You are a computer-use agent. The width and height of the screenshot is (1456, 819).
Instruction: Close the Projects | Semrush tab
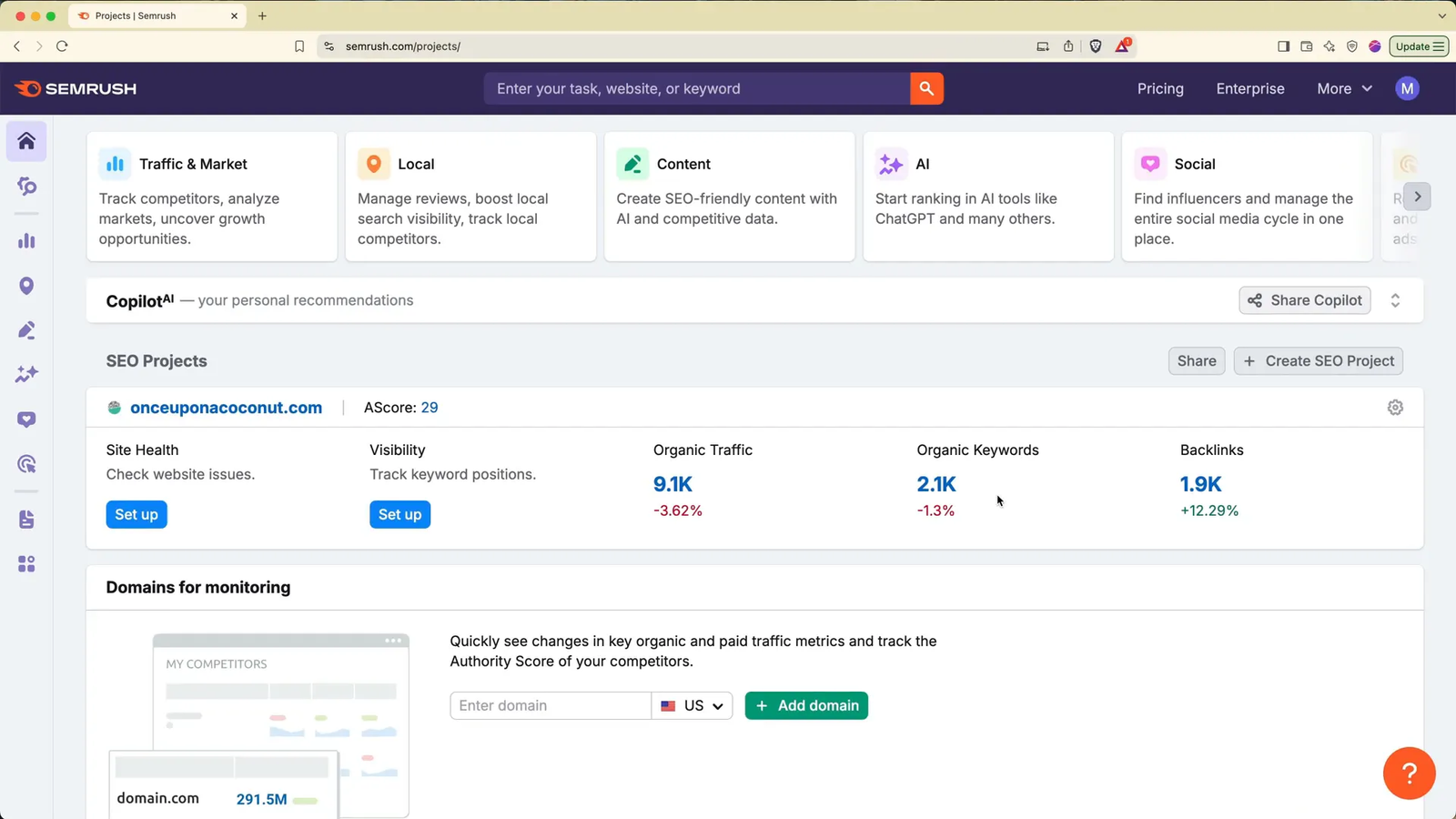click(234, 15)
